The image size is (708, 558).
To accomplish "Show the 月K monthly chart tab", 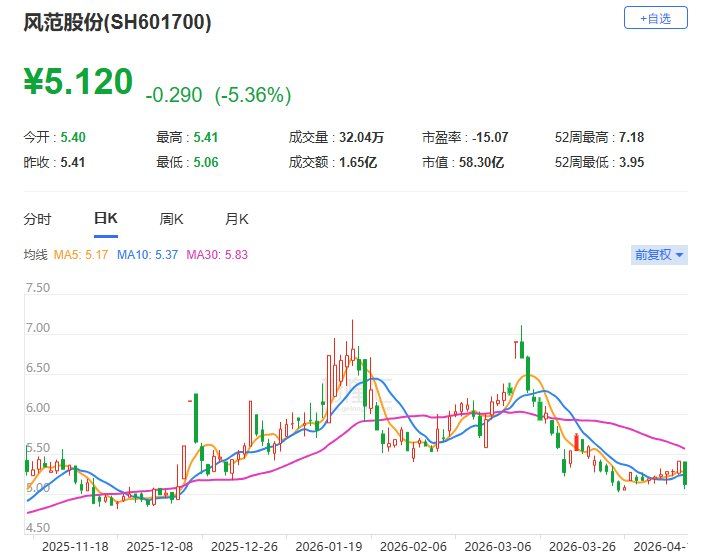I will [237, 218].
